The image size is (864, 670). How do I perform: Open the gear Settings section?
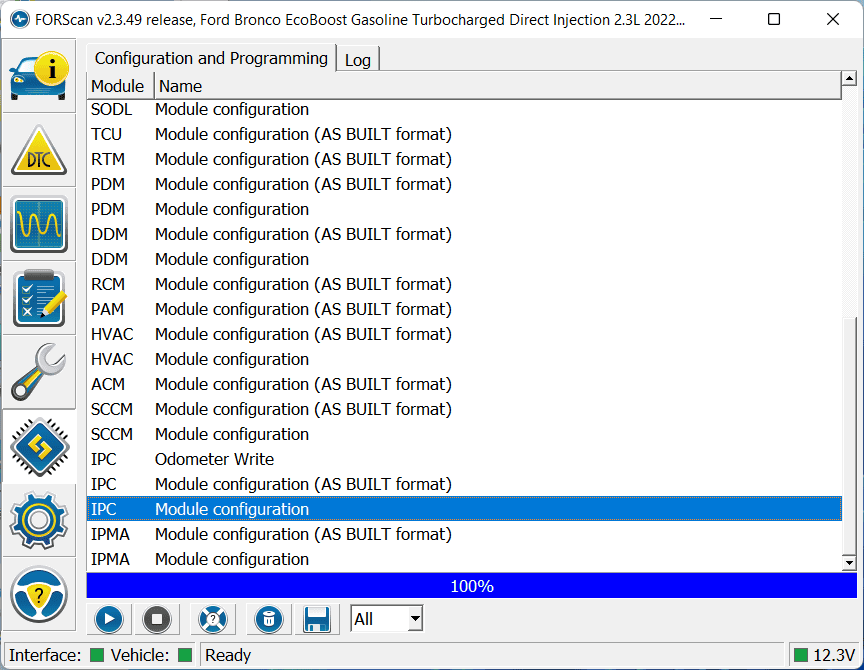39,520
